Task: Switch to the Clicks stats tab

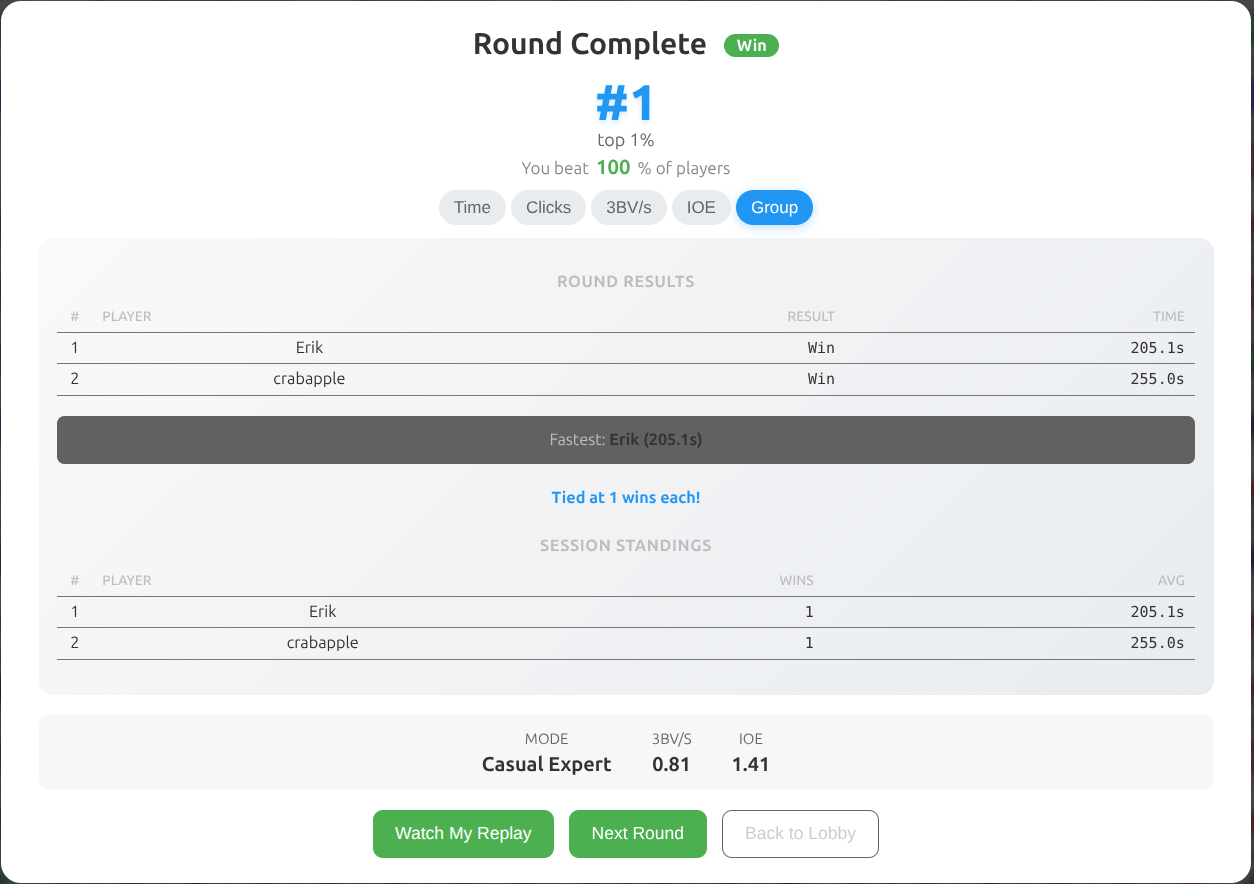Action: click(548, 207)
